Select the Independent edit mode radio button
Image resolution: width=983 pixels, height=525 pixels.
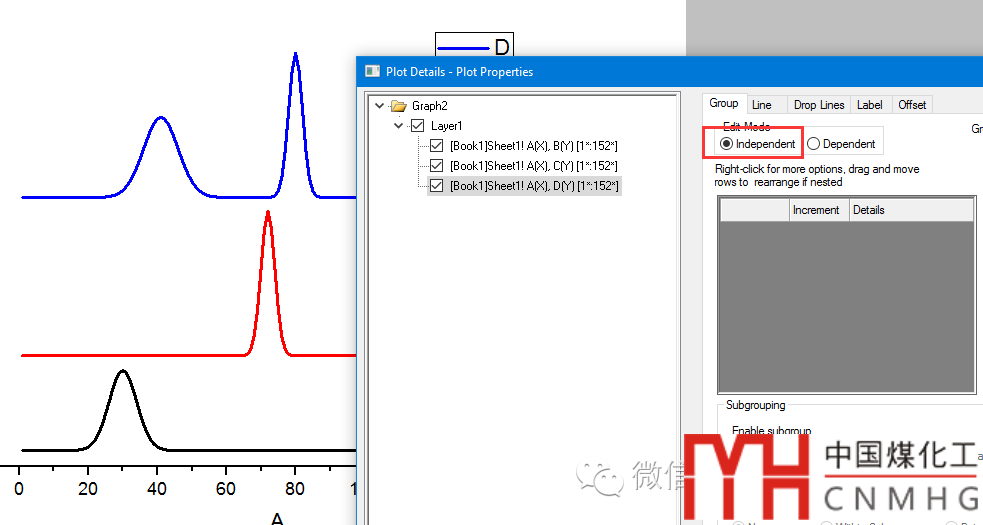tap(726, 144)
